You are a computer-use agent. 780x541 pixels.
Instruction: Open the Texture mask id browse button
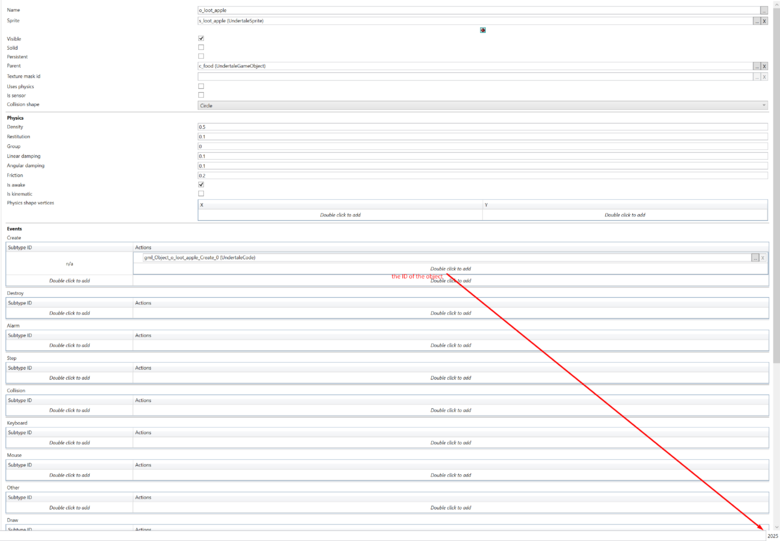[x=756, y=76]
